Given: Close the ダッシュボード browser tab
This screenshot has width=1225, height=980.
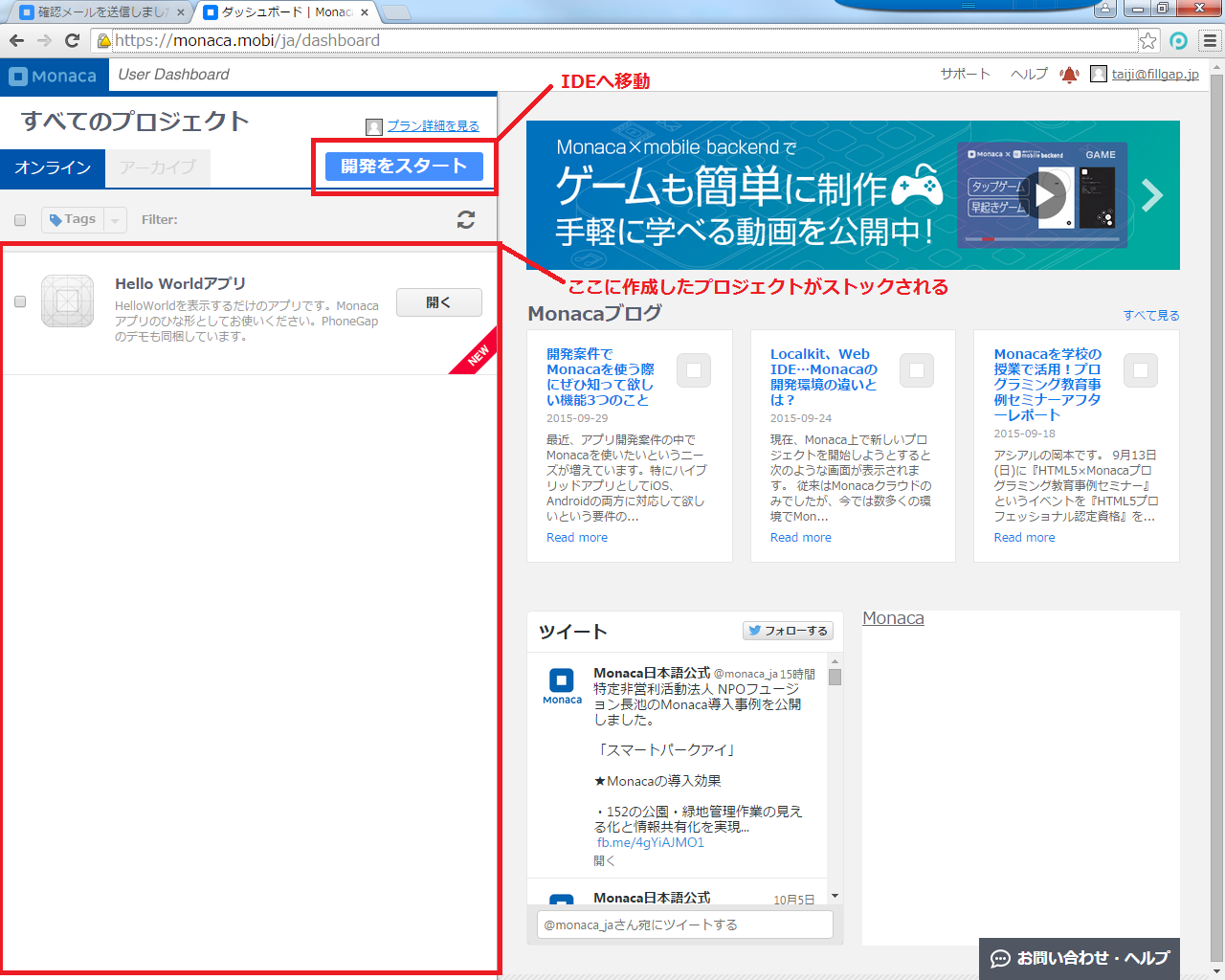Looking at the screenshot, I should (365, 12).
